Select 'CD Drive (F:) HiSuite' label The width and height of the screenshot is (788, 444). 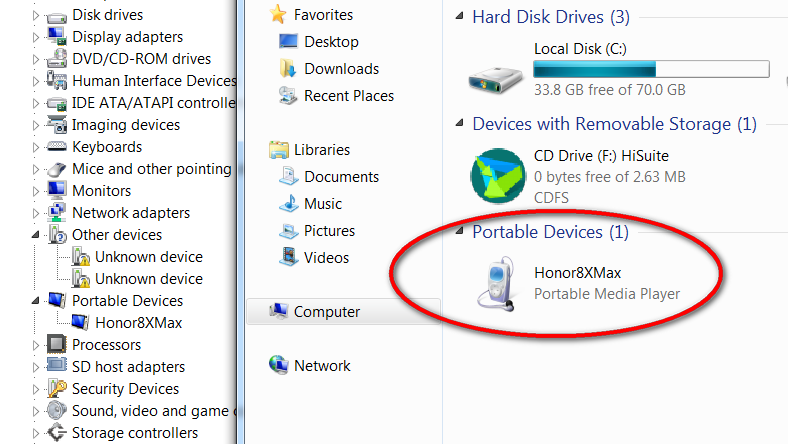(x=601, y=156)
